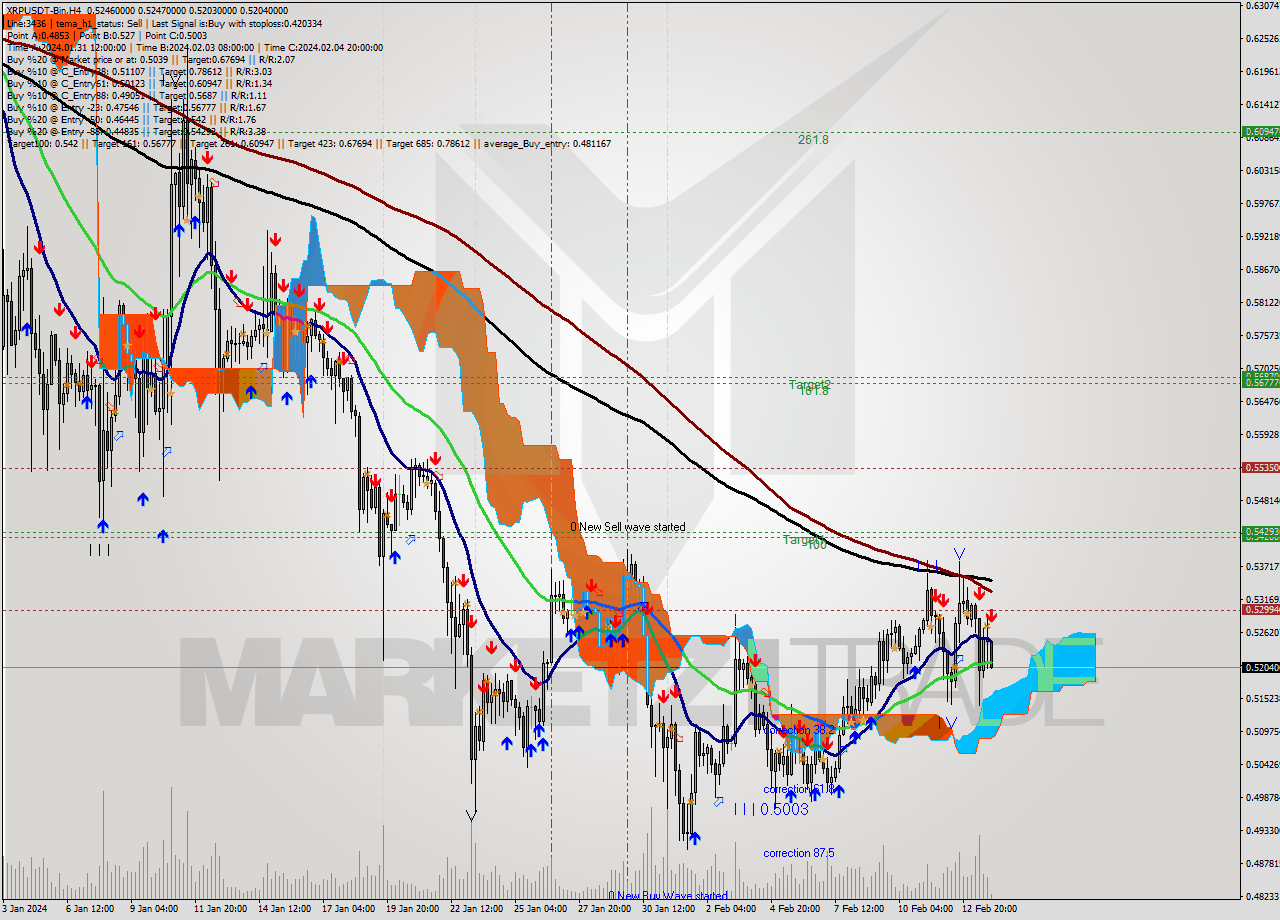Viewport: 1280px width, 920px height.
Task: Click the '261.8' Fibonacci label
Action: tap(813, 140)
